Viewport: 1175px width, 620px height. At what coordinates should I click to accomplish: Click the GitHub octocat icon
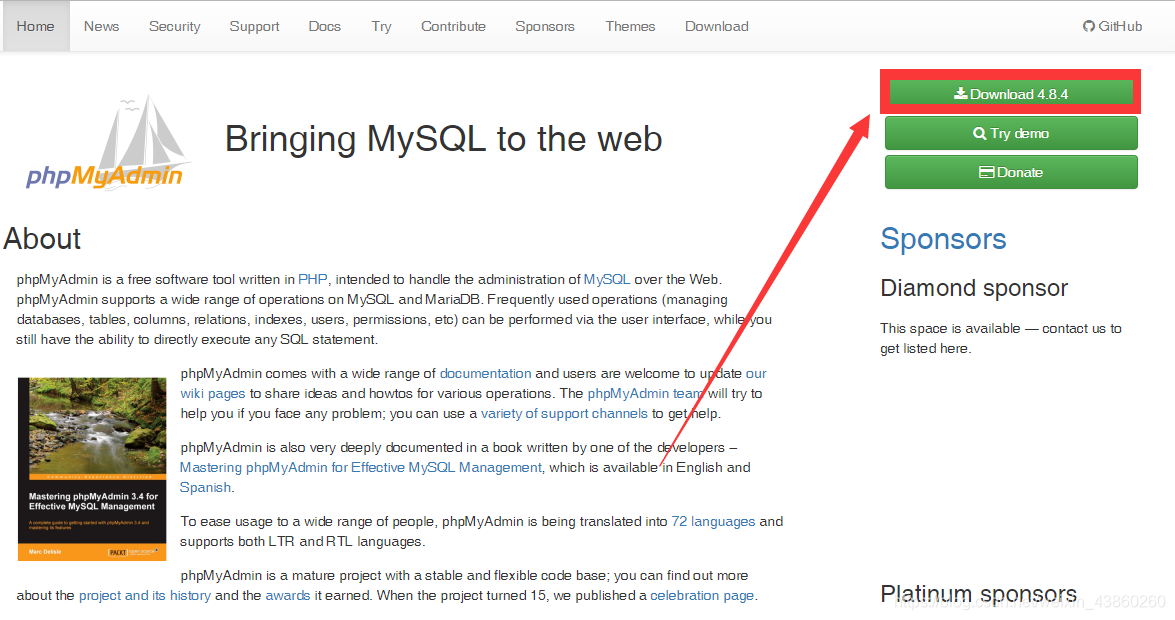tap(1089, 26)
